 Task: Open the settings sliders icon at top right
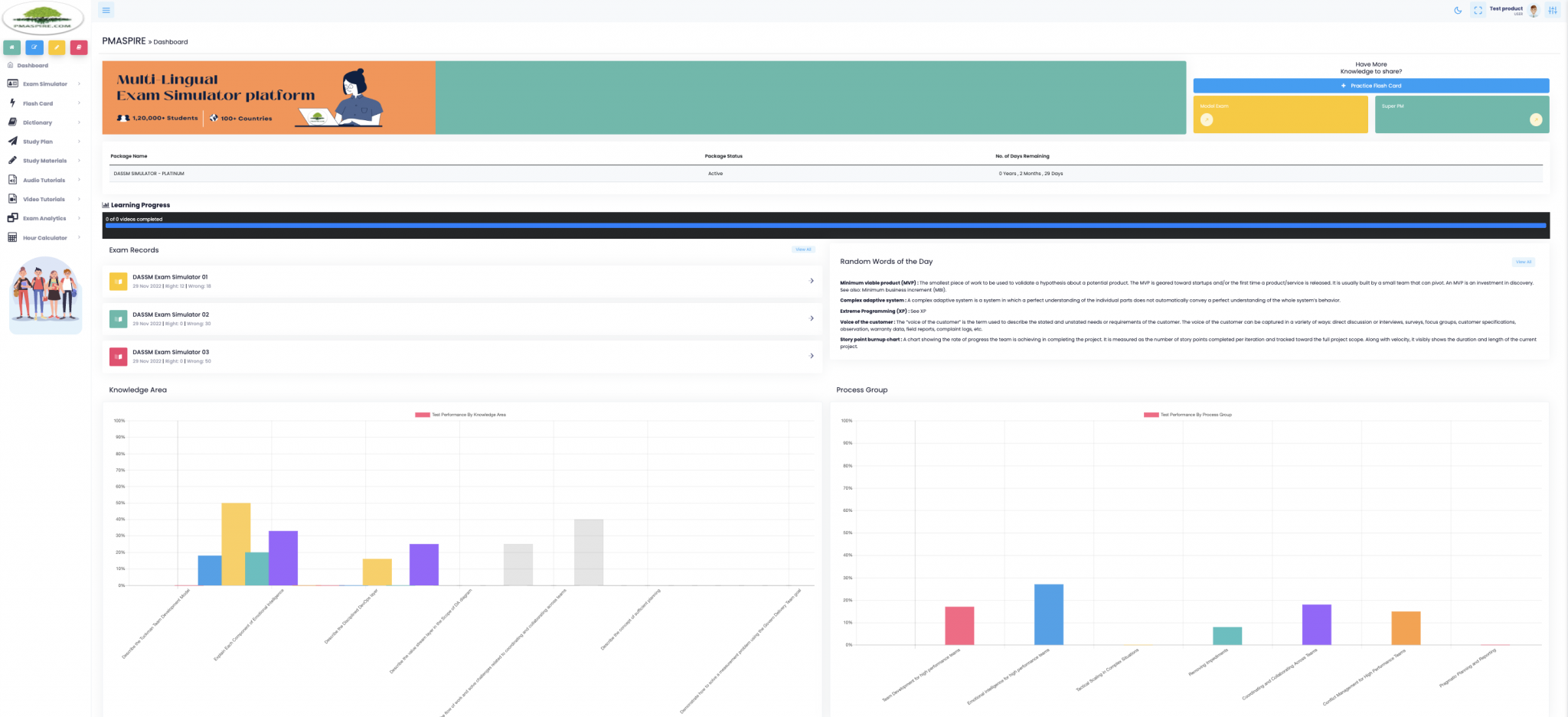click(x=1553, y=10)
